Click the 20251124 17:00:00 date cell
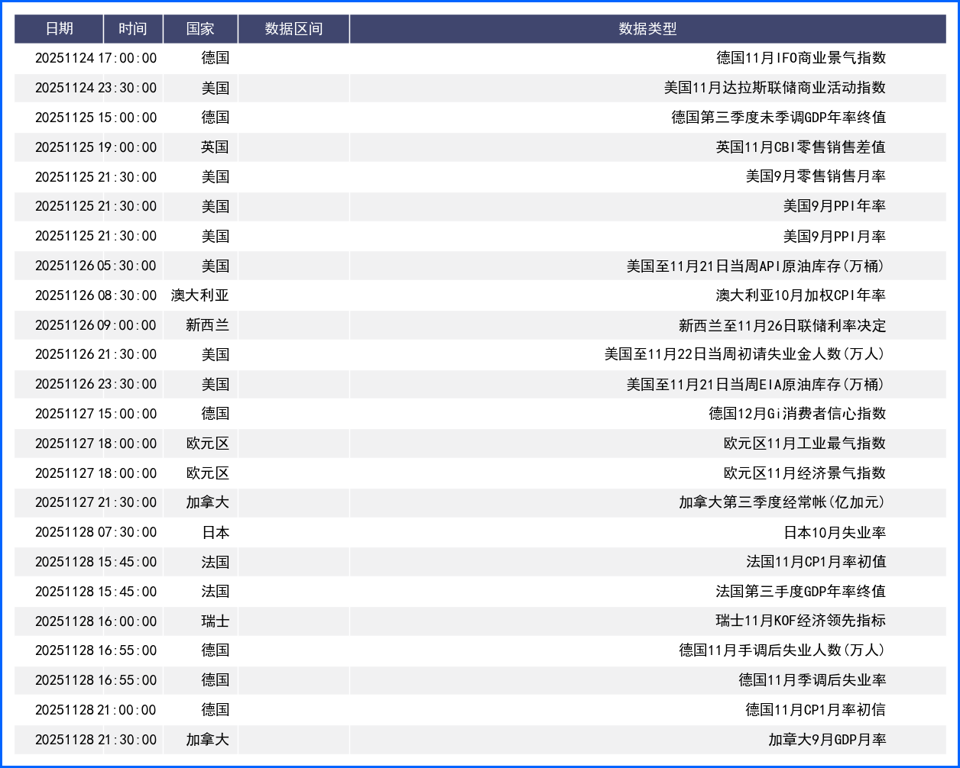 click(95, 58)
